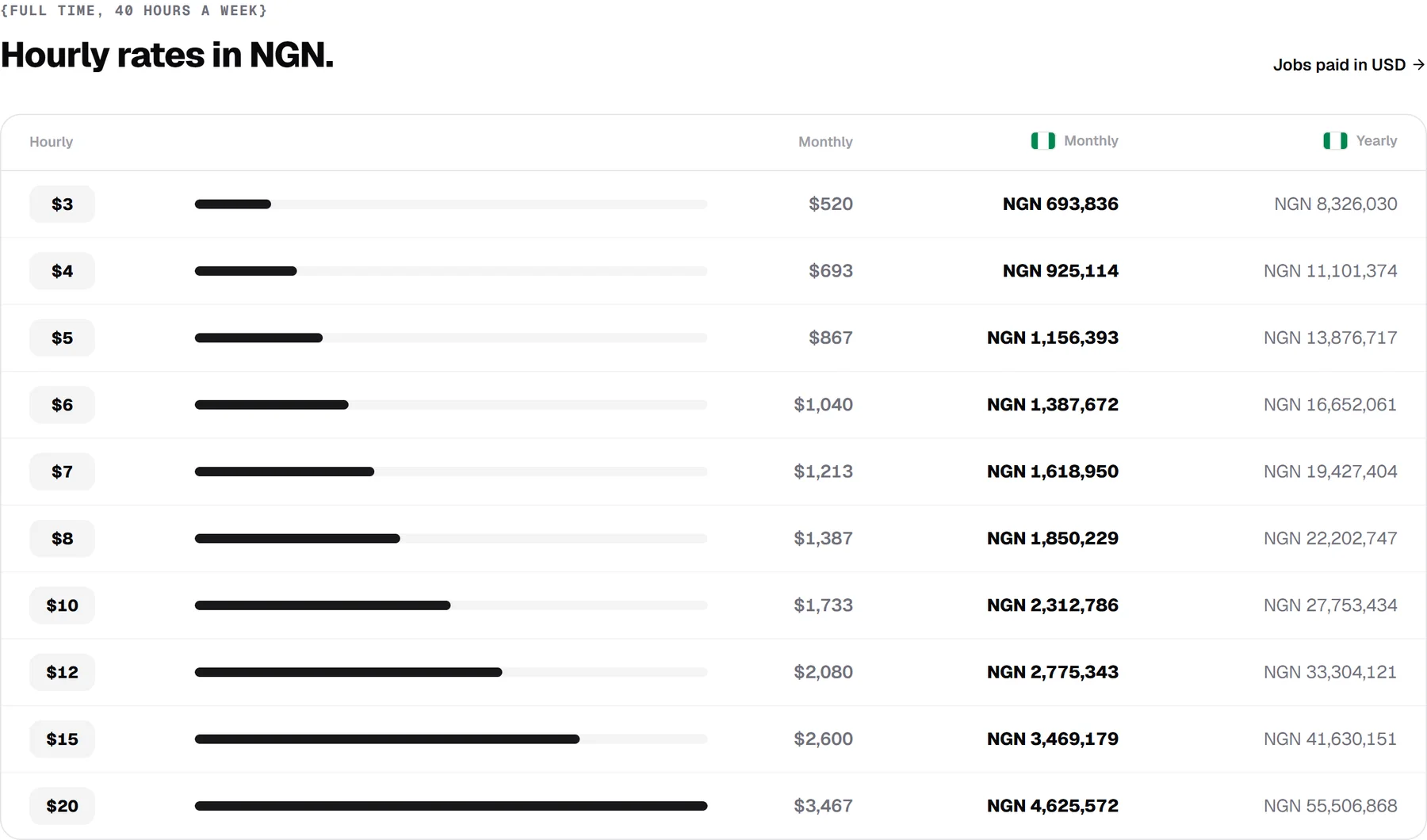Click the Yearly column header text
Image resolution: width=1427 pixels, height=840 pixels.
point(1376,141)
